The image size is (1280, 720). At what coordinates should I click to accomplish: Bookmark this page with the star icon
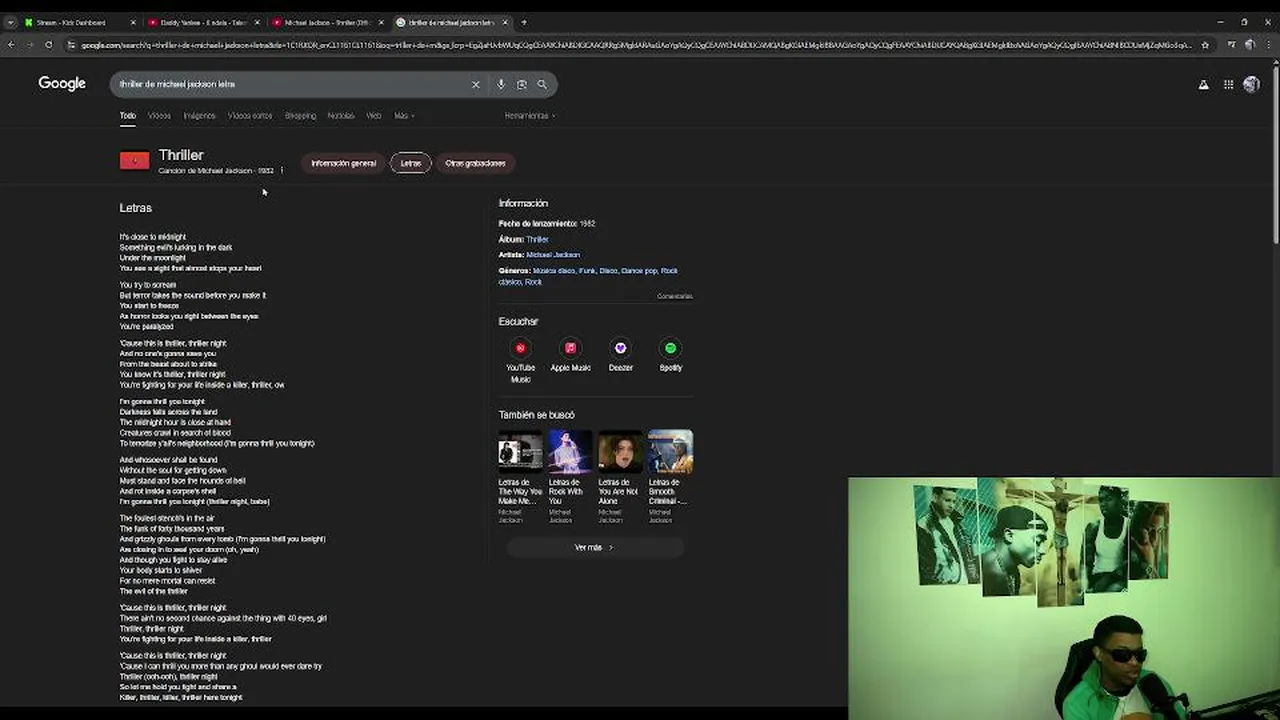(1205, 45)
